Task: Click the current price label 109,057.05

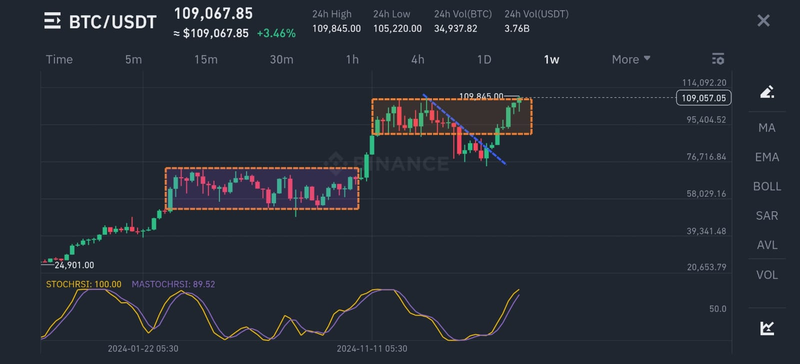Action: click(704, 98)
